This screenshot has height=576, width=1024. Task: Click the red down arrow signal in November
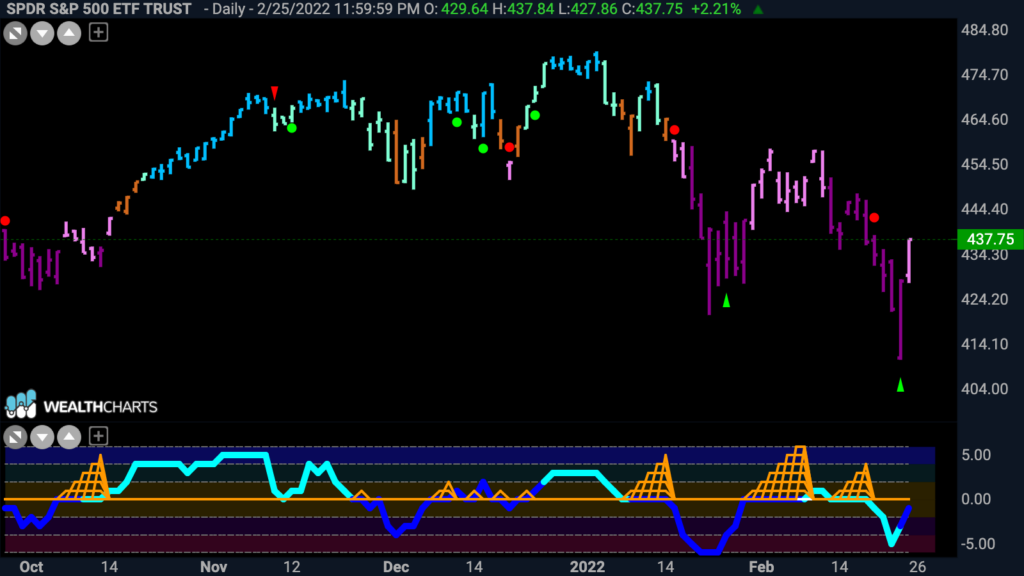pyautogui.click(x=275, y=93)
